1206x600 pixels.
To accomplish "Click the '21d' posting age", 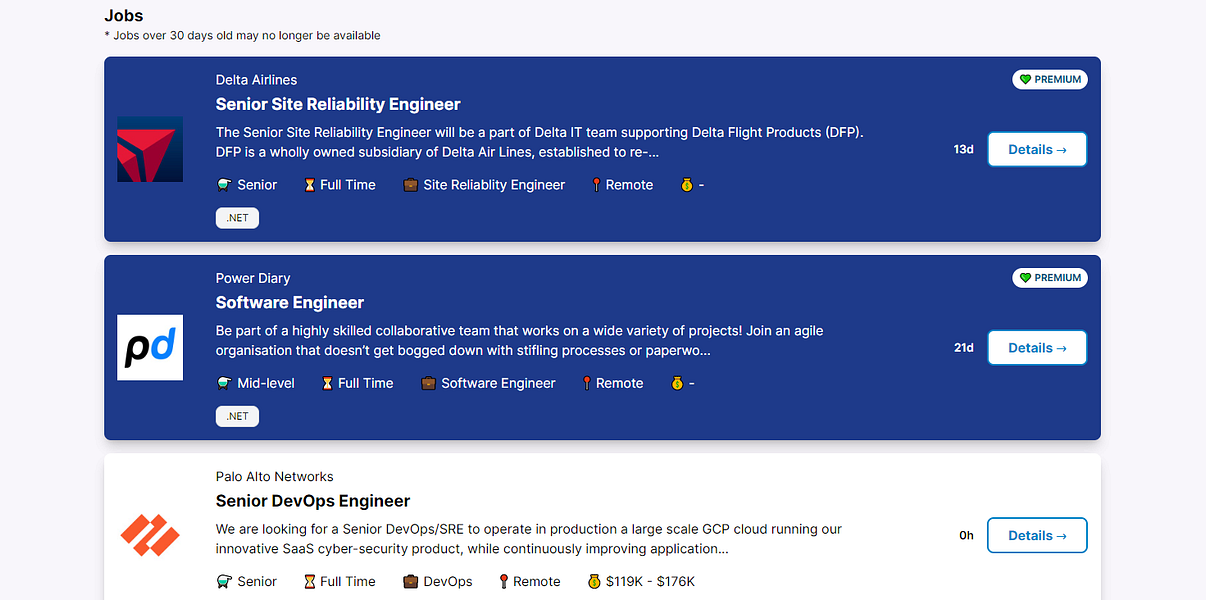I will (963, 348).
